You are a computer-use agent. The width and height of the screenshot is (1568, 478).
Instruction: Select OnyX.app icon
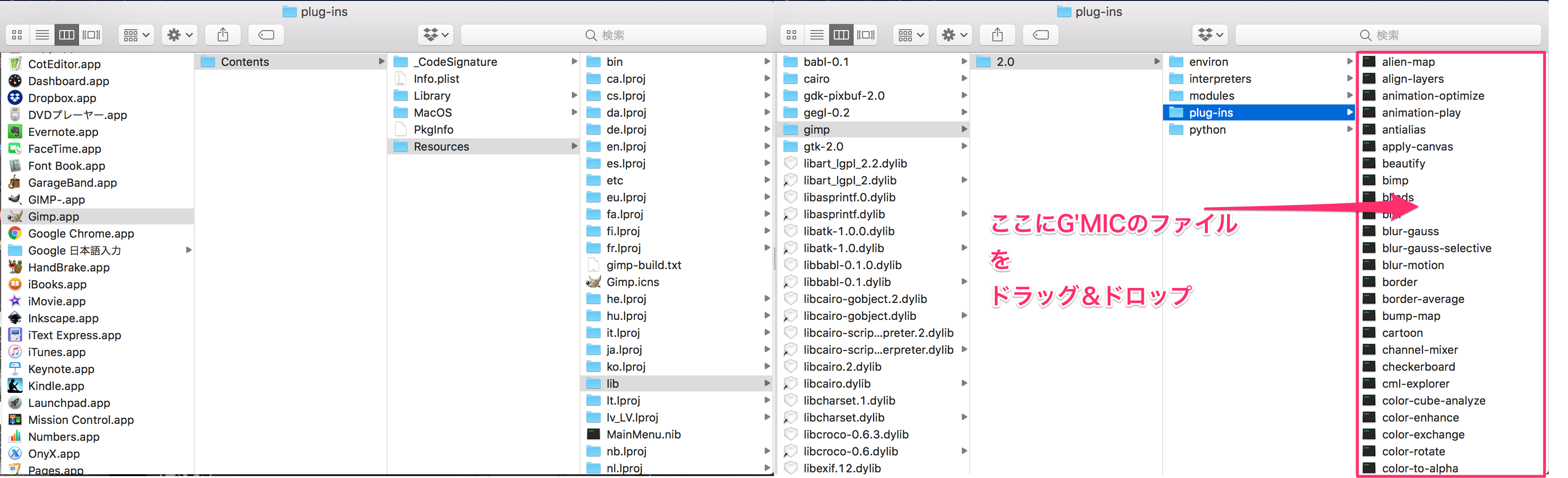(x=15, y=453)
